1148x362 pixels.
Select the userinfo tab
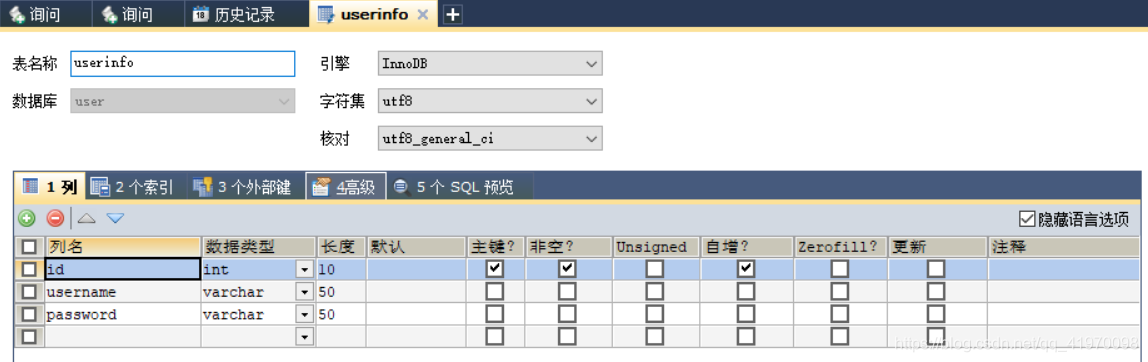(x=373, y=14)
